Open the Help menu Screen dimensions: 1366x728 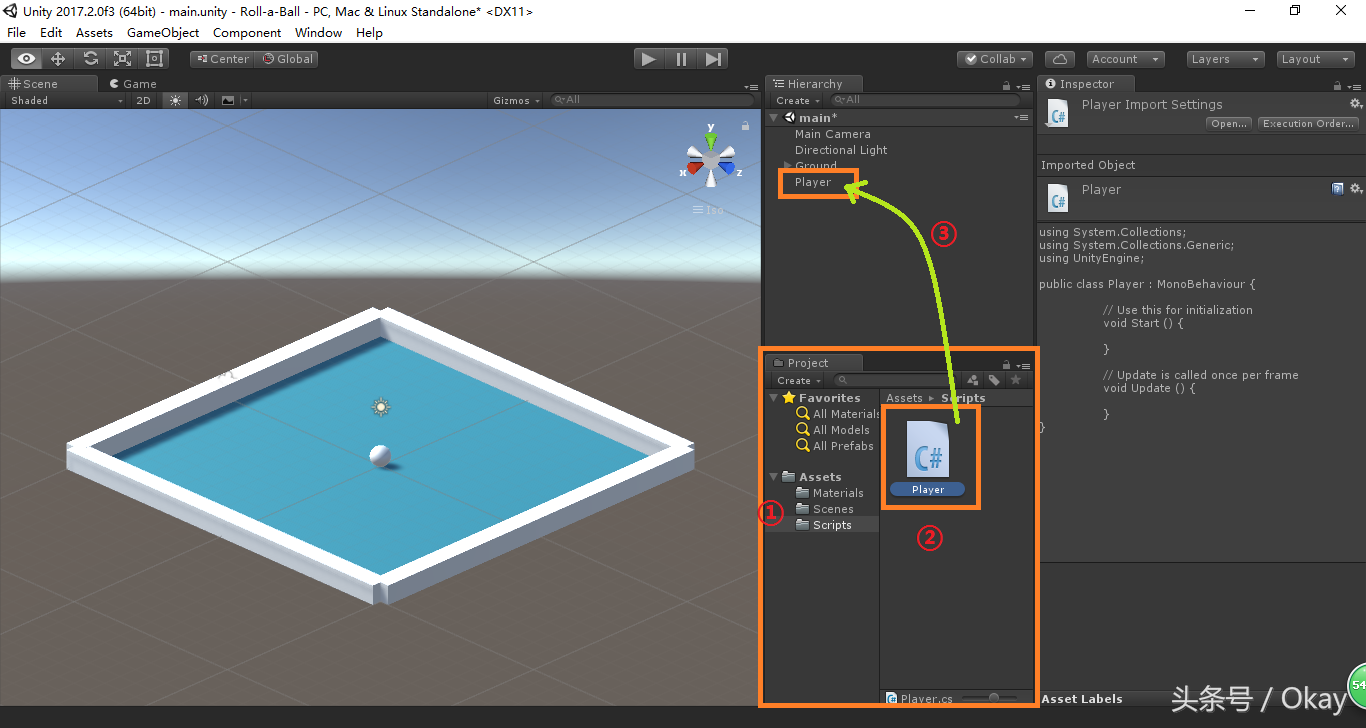click(x=369, y=32)
